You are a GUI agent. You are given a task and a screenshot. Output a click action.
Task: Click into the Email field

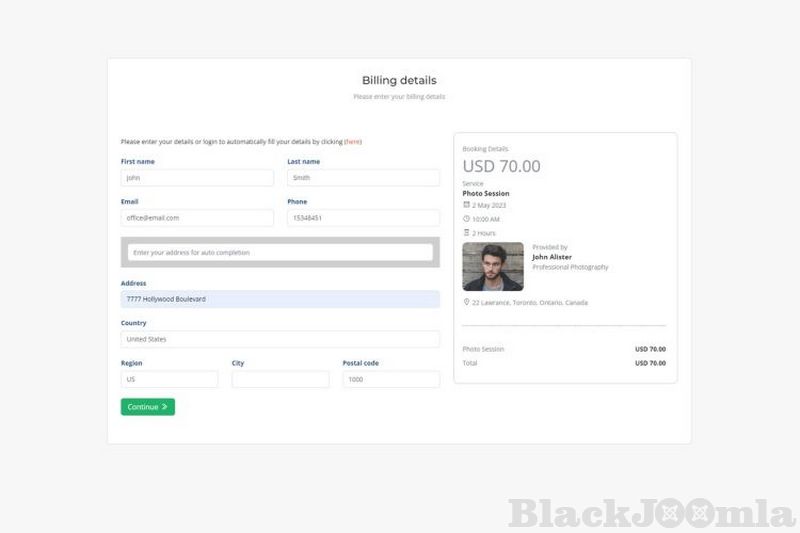pyautogui.click(x=197, y=218)
